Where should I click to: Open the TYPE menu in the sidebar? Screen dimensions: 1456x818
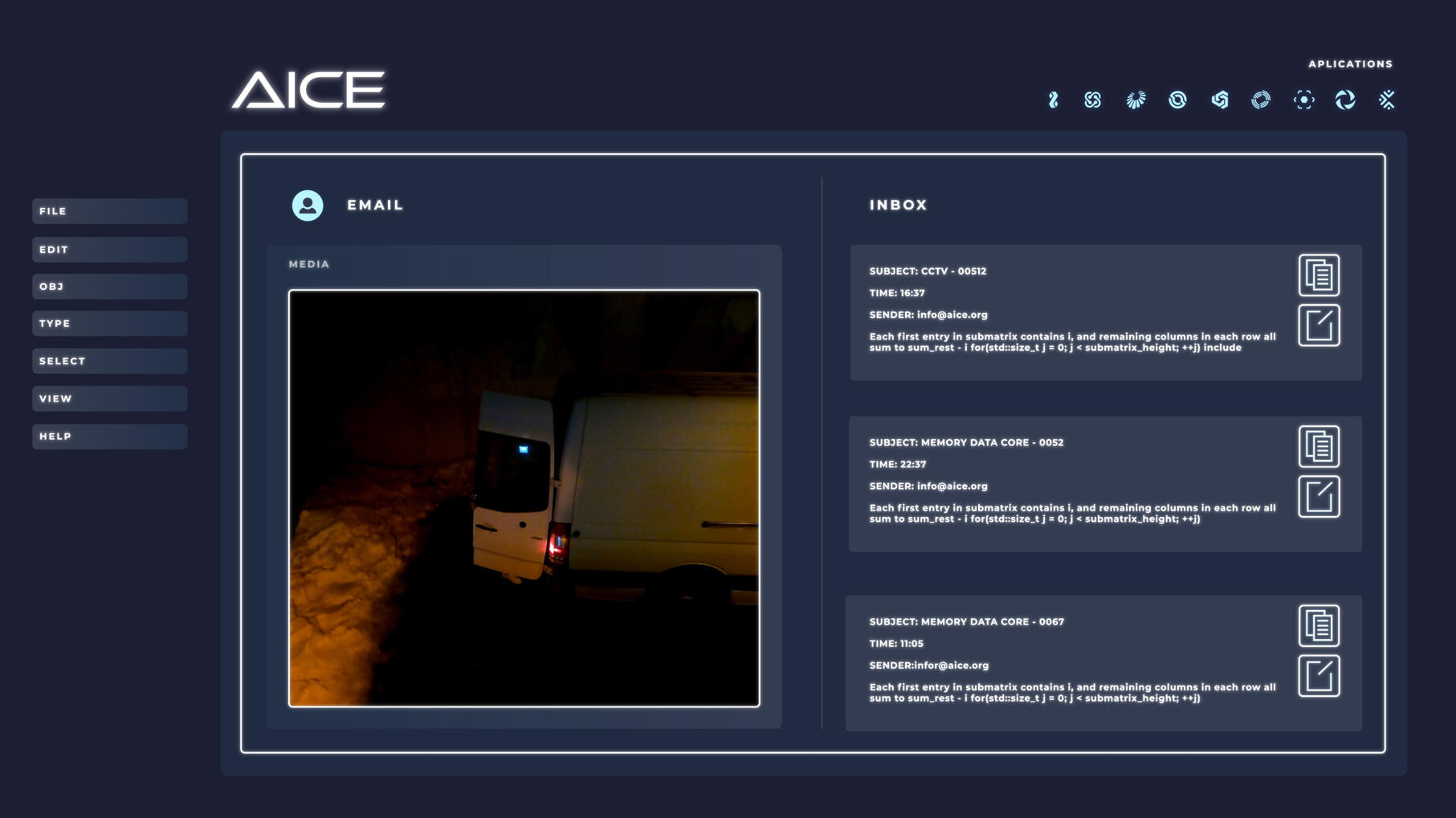point(109,324)
